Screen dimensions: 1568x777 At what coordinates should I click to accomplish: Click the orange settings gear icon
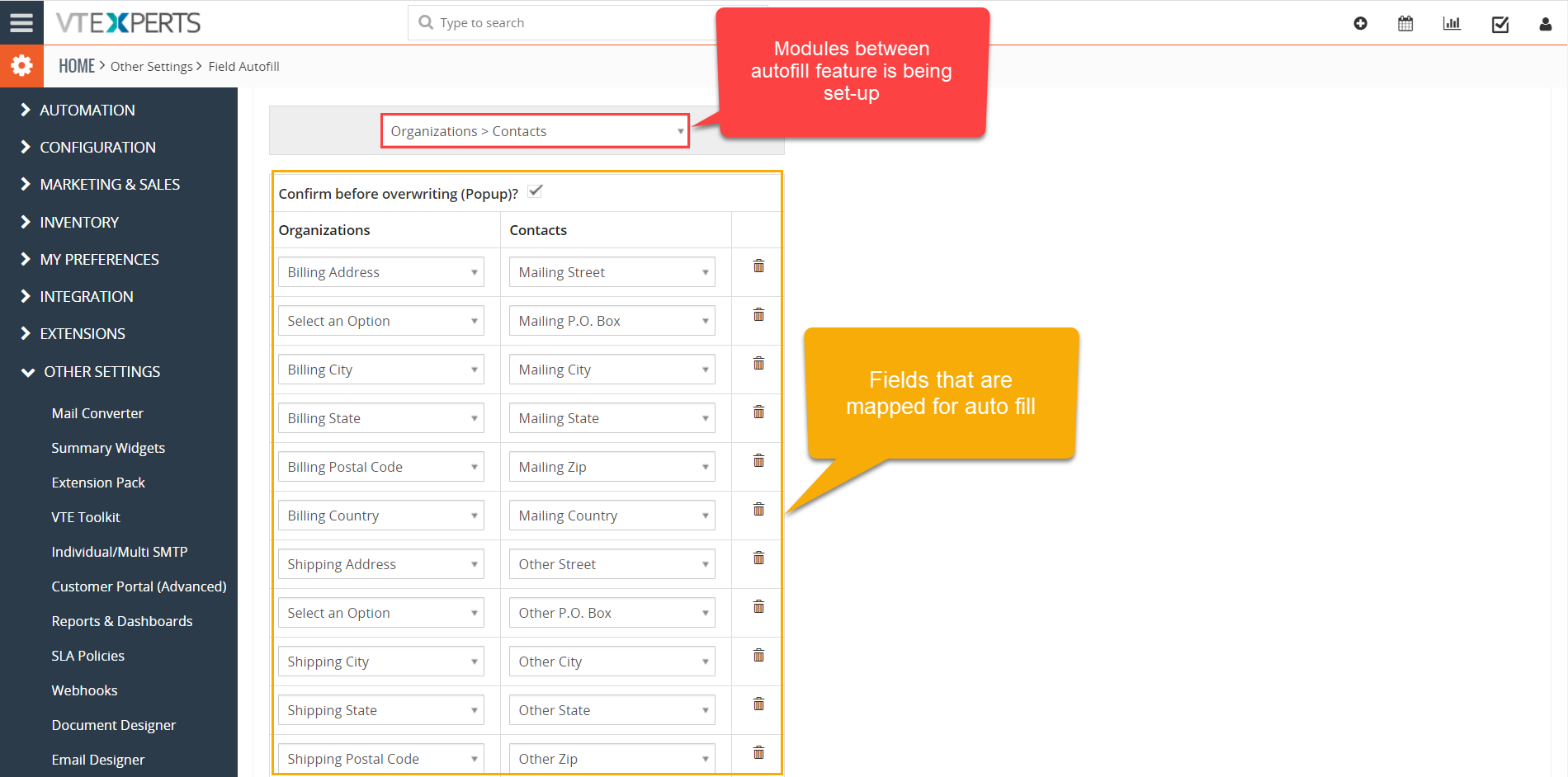coord(21,65)
